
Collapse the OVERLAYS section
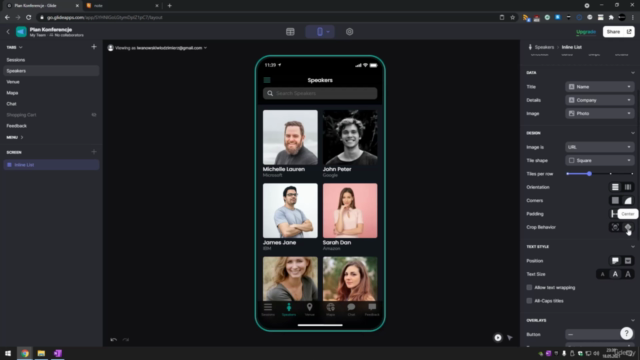click(x=633, y=320)
